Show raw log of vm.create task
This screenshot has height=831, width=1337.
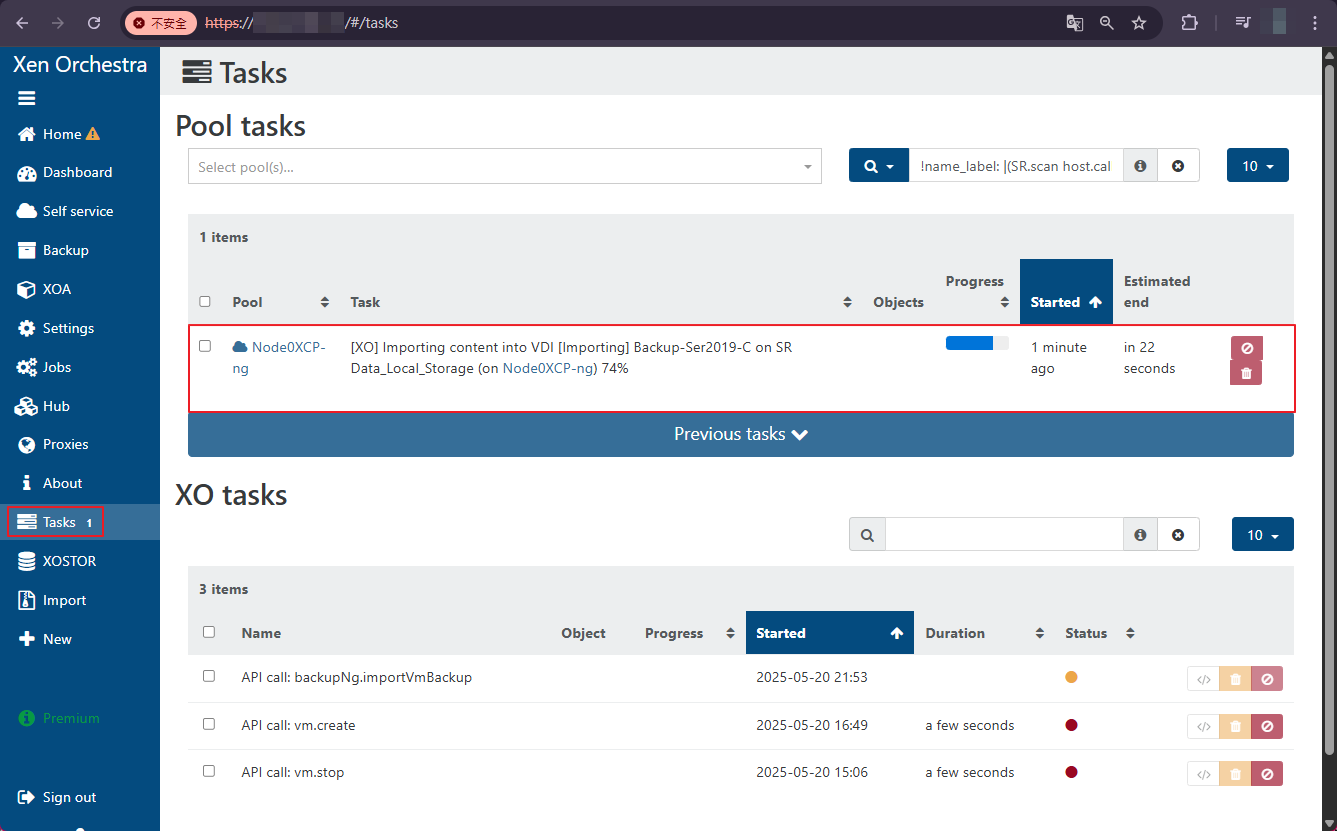(1204, 726)
